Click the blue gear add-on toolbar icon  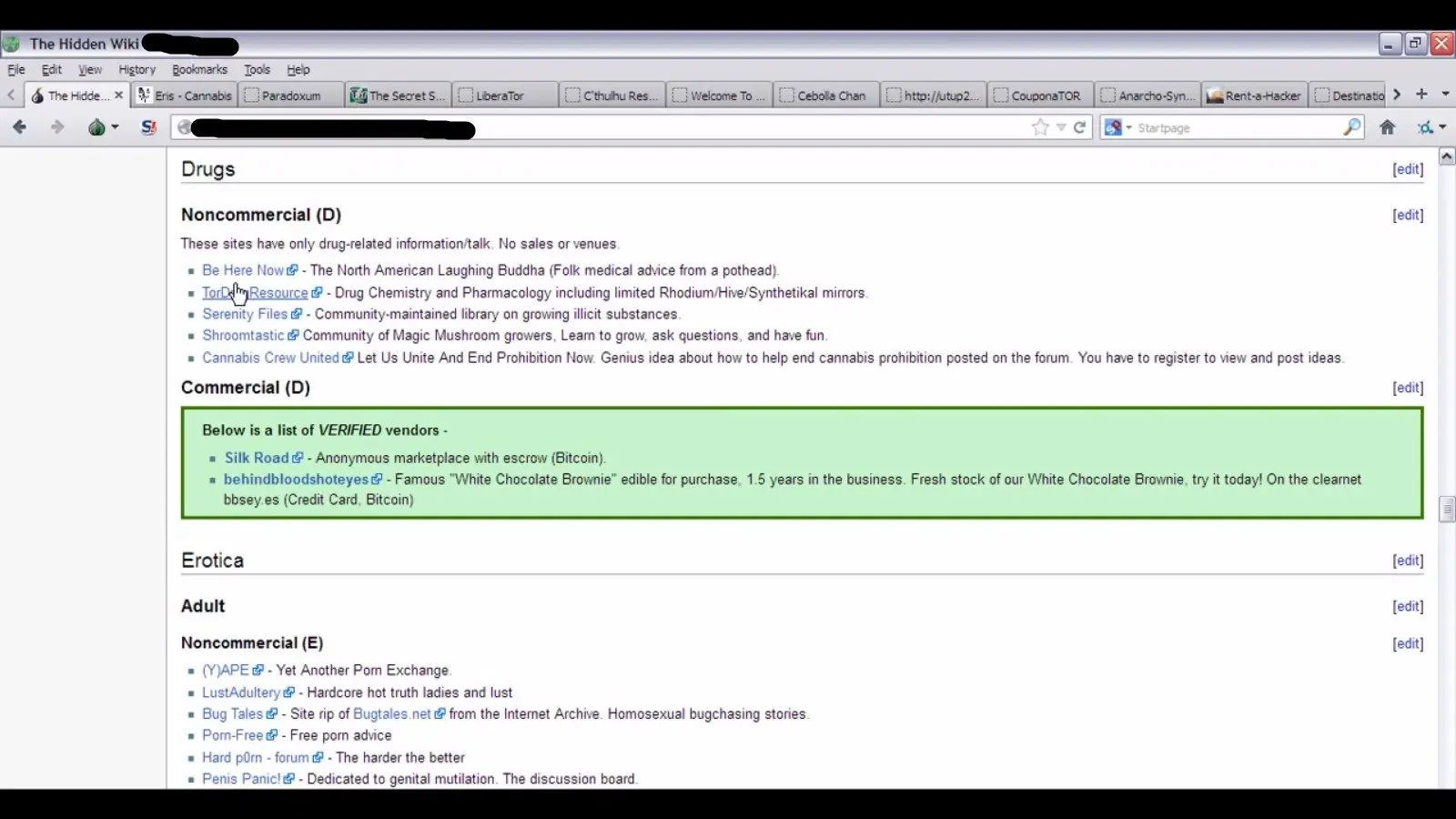click(1425, 127)
